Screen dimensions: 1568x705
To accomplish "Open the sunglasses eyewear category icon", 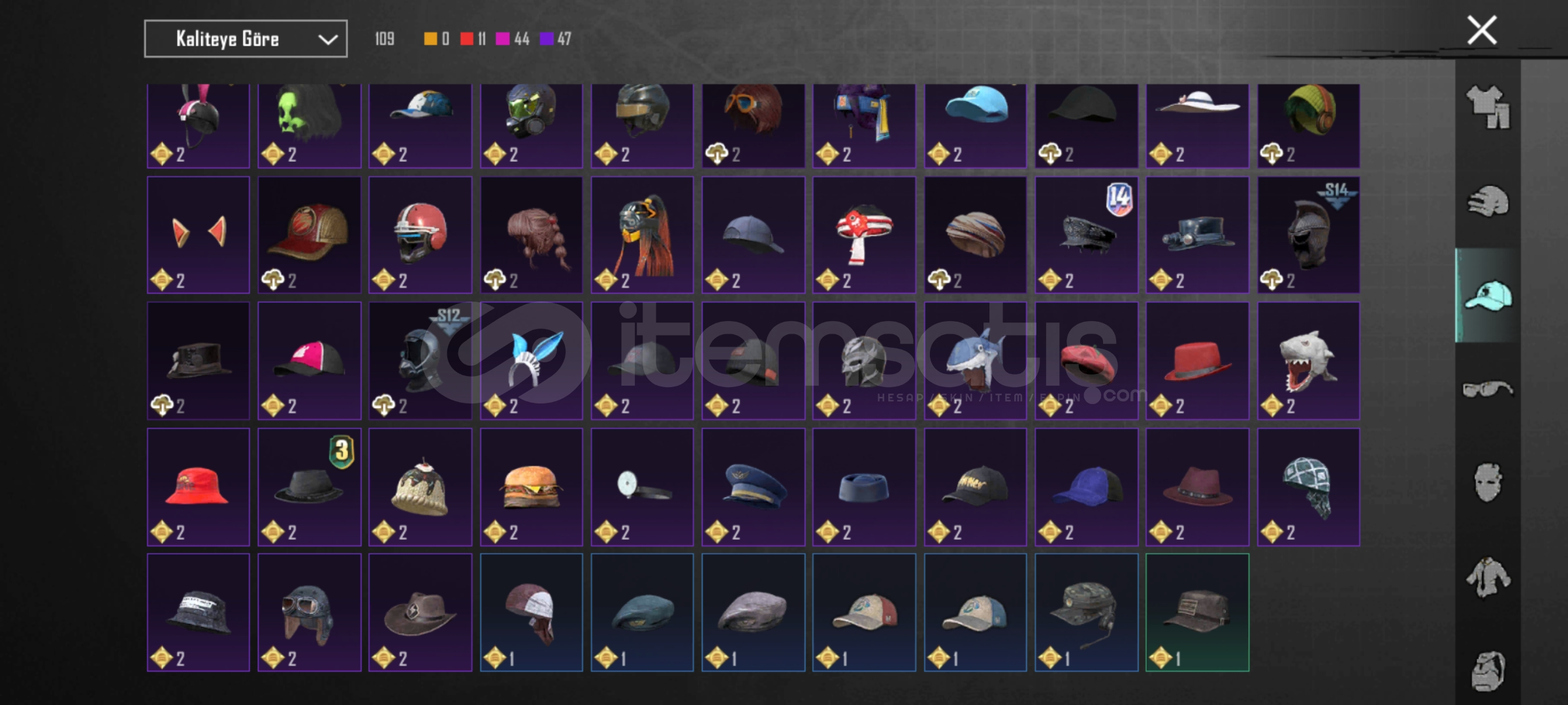I will coord(1488,390).
